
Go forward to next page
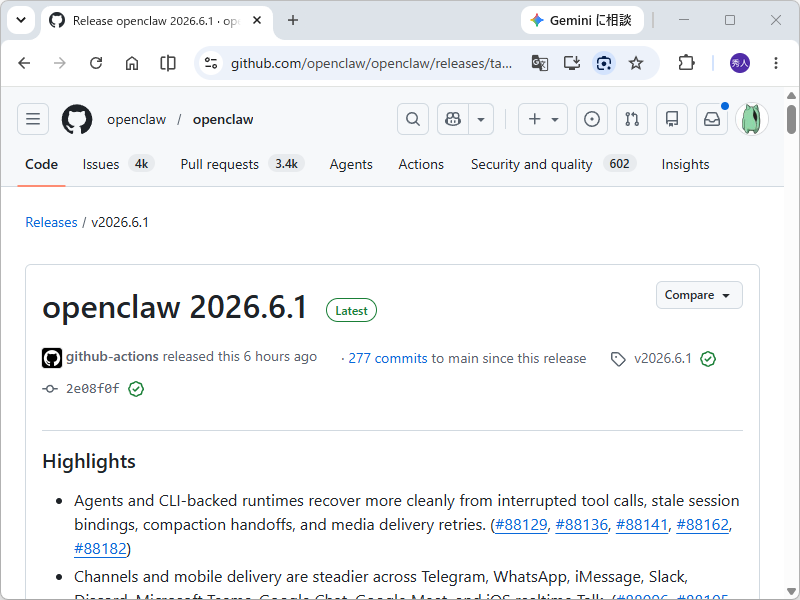pyautogui.click(x=60, y=63)
